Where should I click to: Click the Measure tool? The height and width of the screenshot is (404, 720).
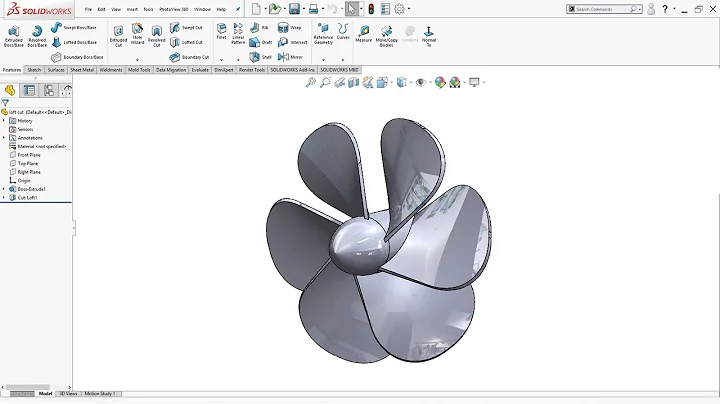click(x=364, y=34)
